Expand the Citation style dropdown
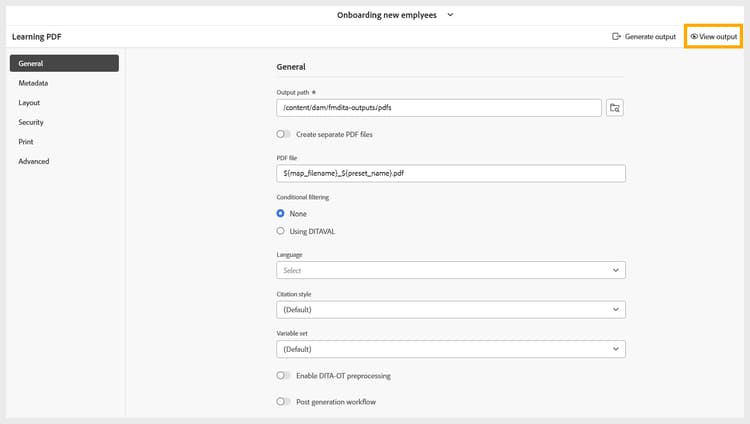Screen dimensions: 750x424 coord(450,310)
